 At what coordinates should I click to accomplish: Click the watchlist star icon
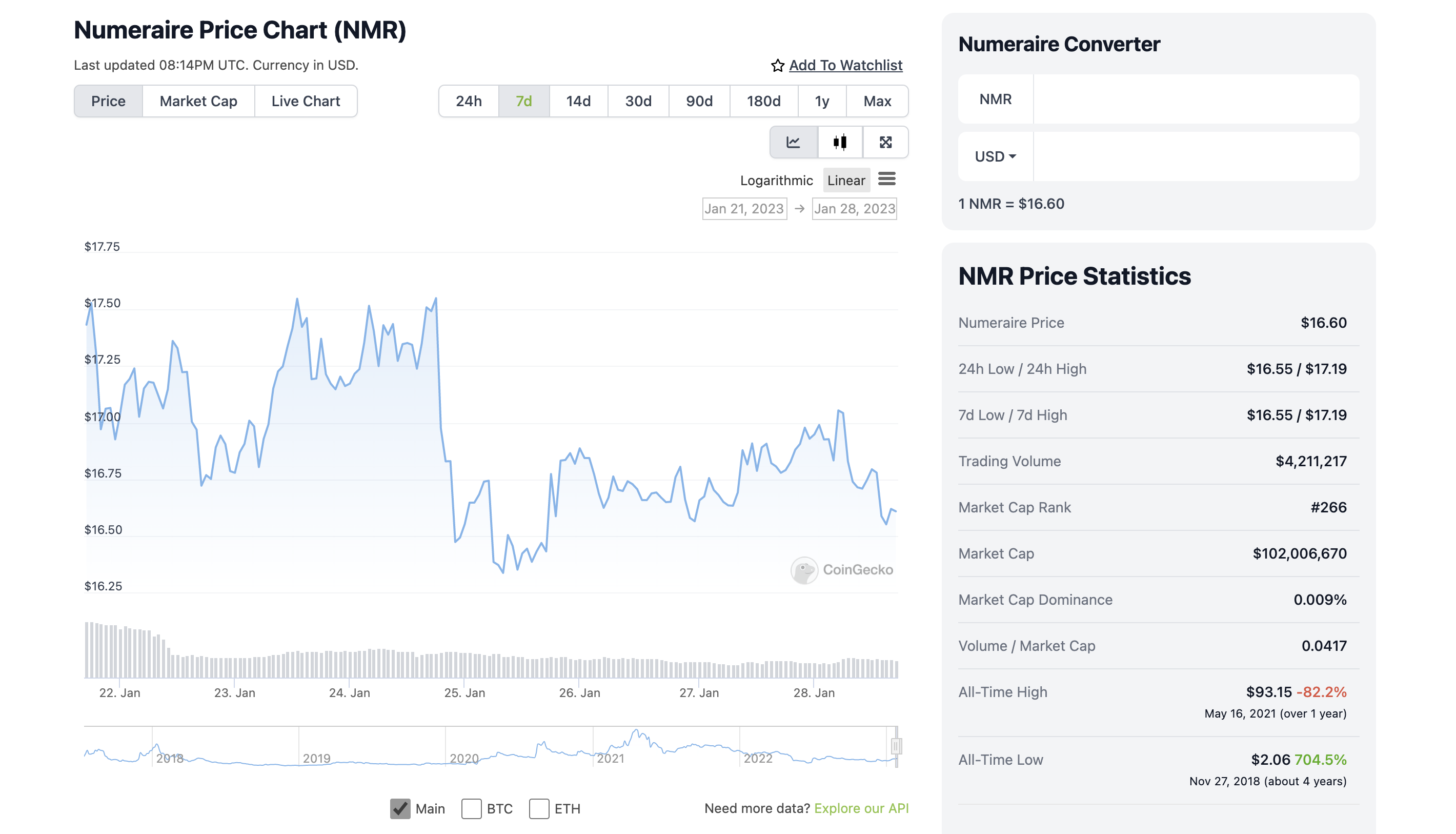click(x=777, y=66)
